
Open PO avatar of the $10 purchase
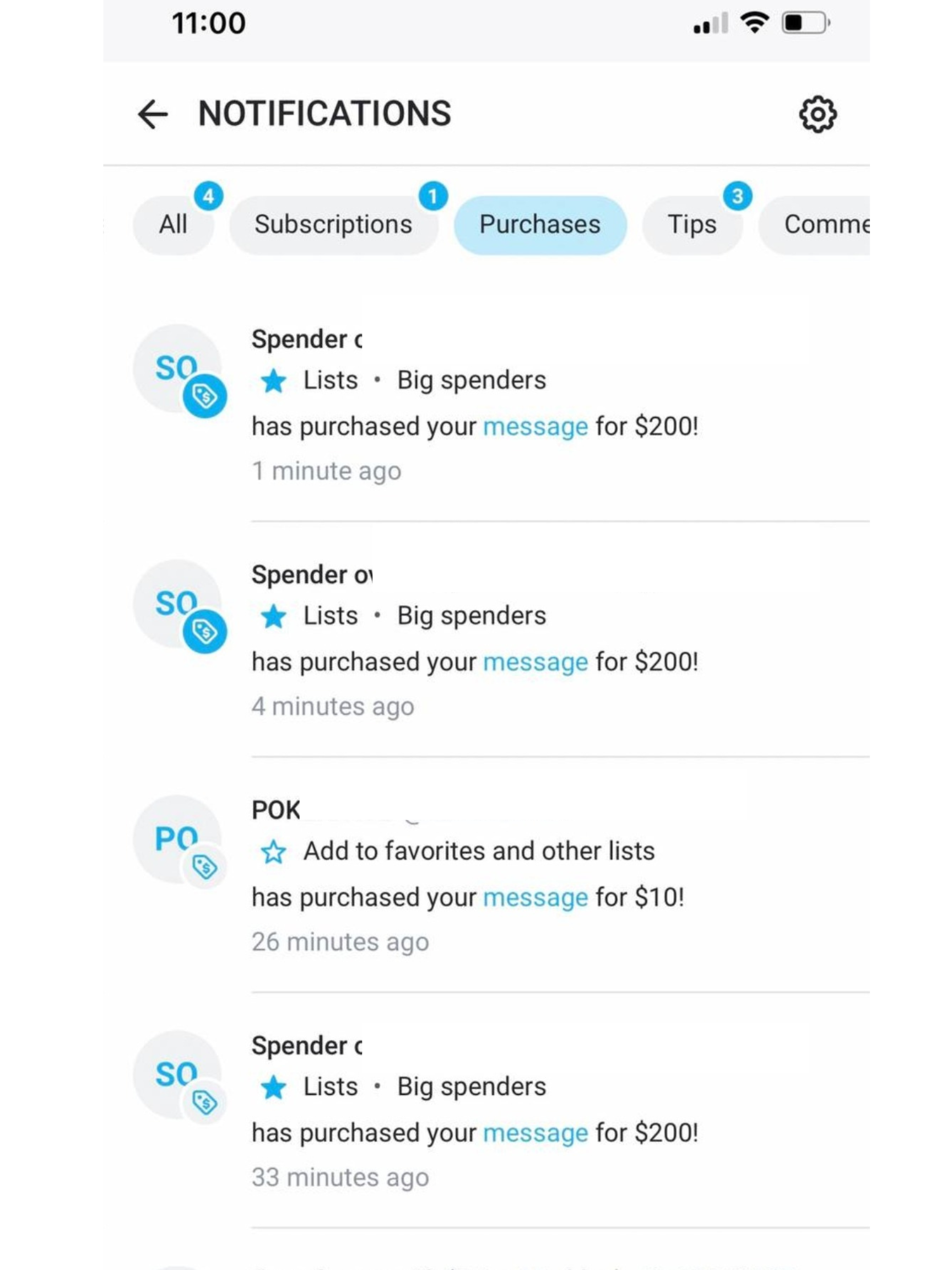point(177,839)
